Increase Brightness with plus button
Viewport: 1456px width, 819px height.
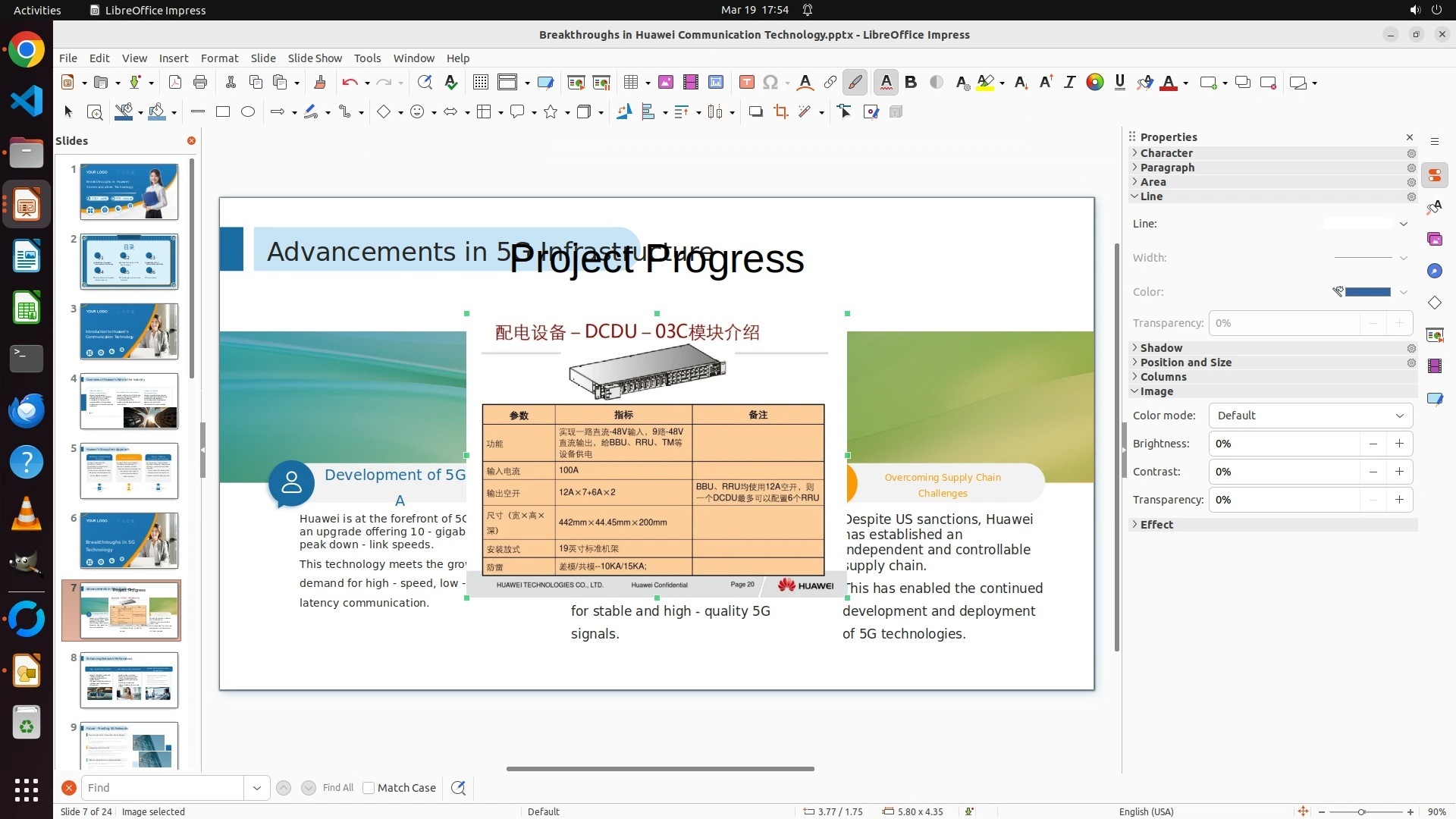[1399, 444]
